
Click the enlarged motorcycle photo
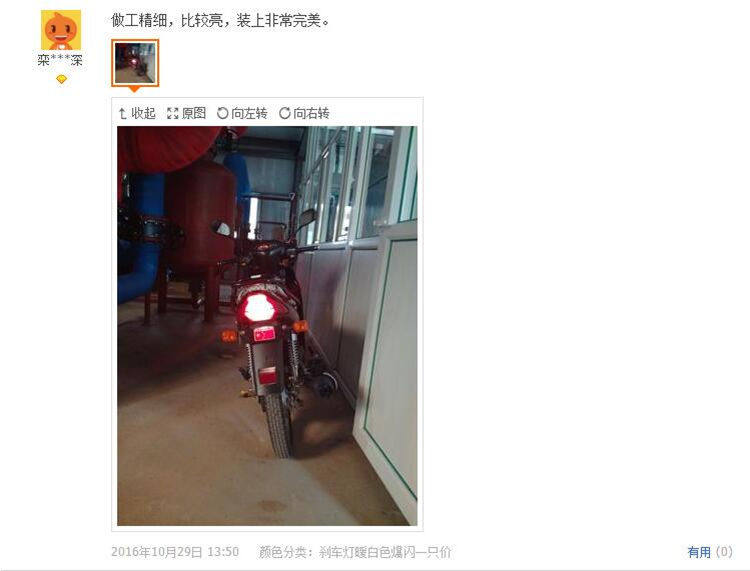click(267, 326)
